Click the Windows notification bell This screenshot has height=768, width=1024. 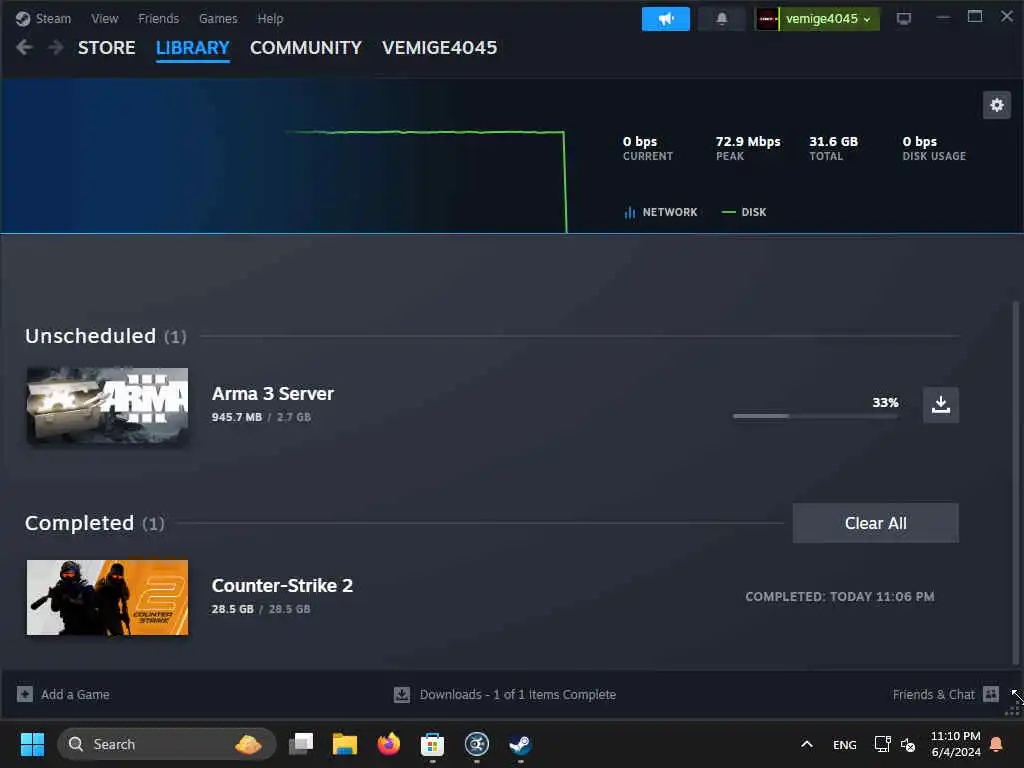point(997,744)
